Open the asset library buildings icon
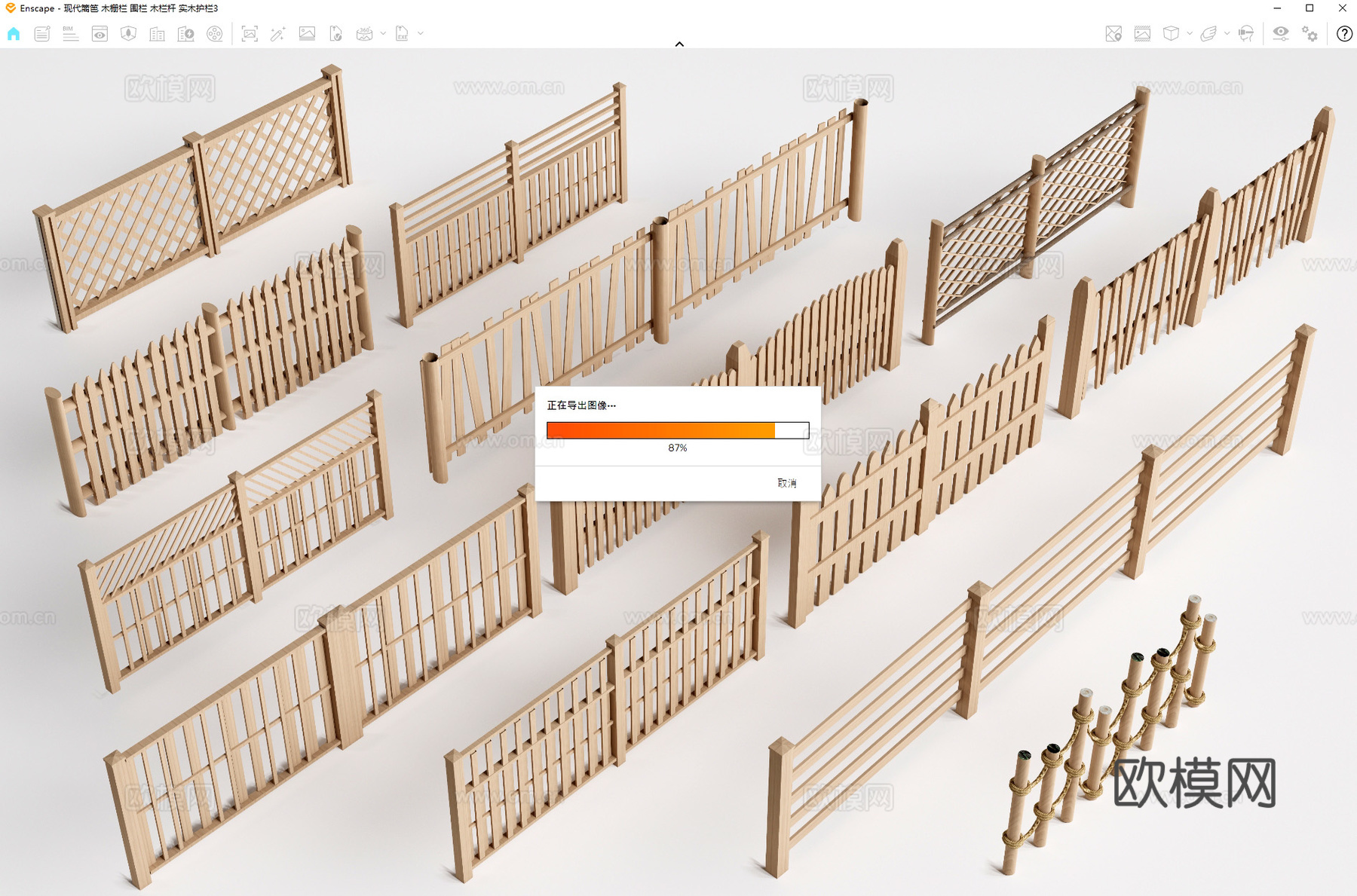The width and height of the screenshot is (1357, 896). coord(157,34)
